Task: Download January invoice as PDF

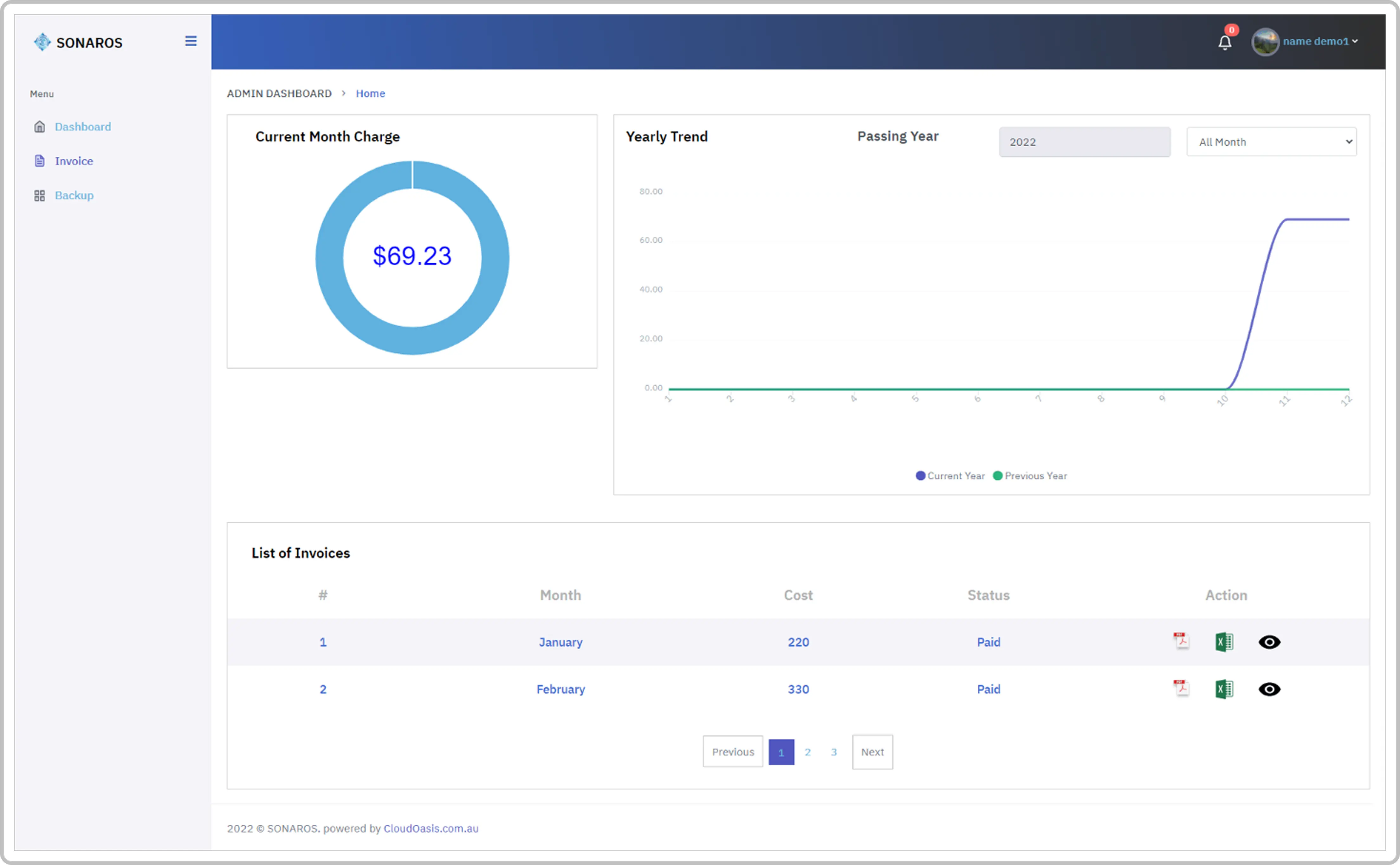Action: tap(1181, 642)
